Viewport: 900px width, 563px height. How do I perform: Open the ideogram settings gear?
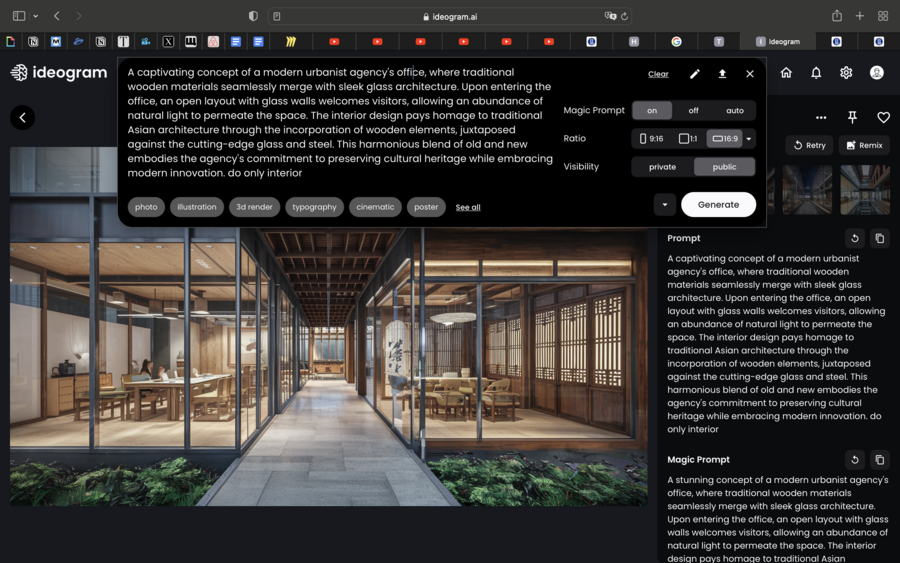tap(845, 72)
